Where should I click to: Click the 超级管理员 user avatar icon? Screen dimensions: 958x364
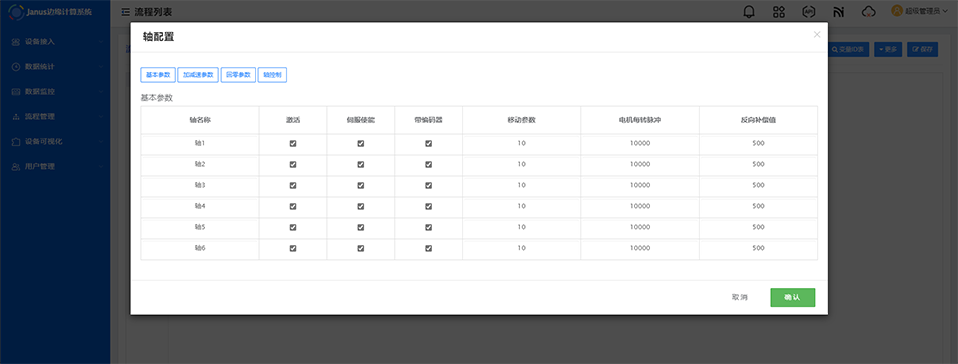[897, 10]
